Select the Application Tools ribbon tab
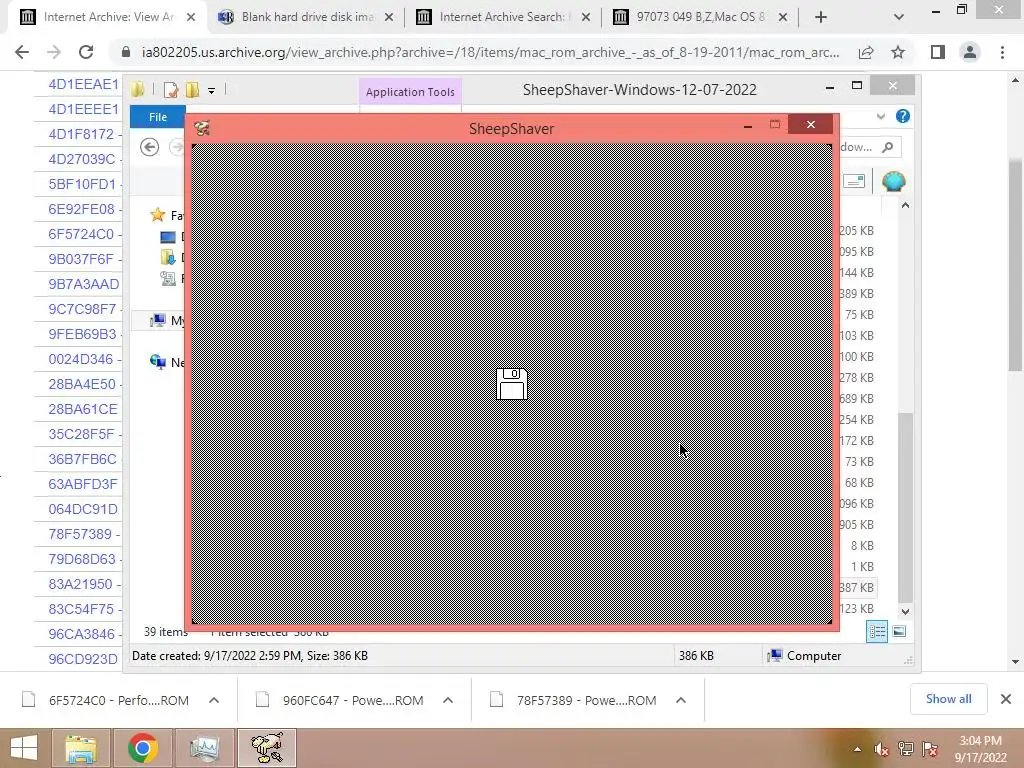This screenshot has width=1024, height=768. (410, 92)
